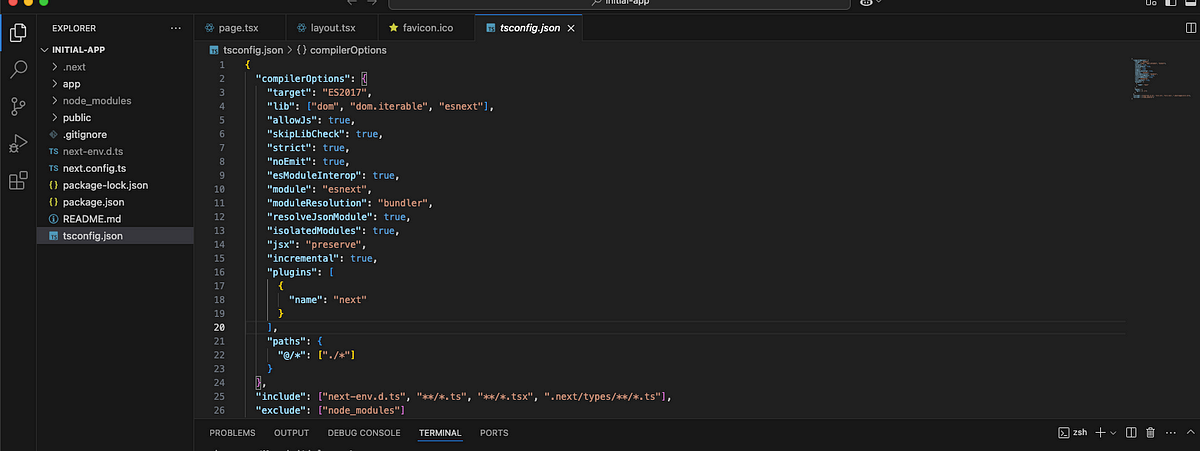This screenshot has height=451, width=1200.
Task: Create a new terminal with plus icon
Action: [x=1100, y=433]
